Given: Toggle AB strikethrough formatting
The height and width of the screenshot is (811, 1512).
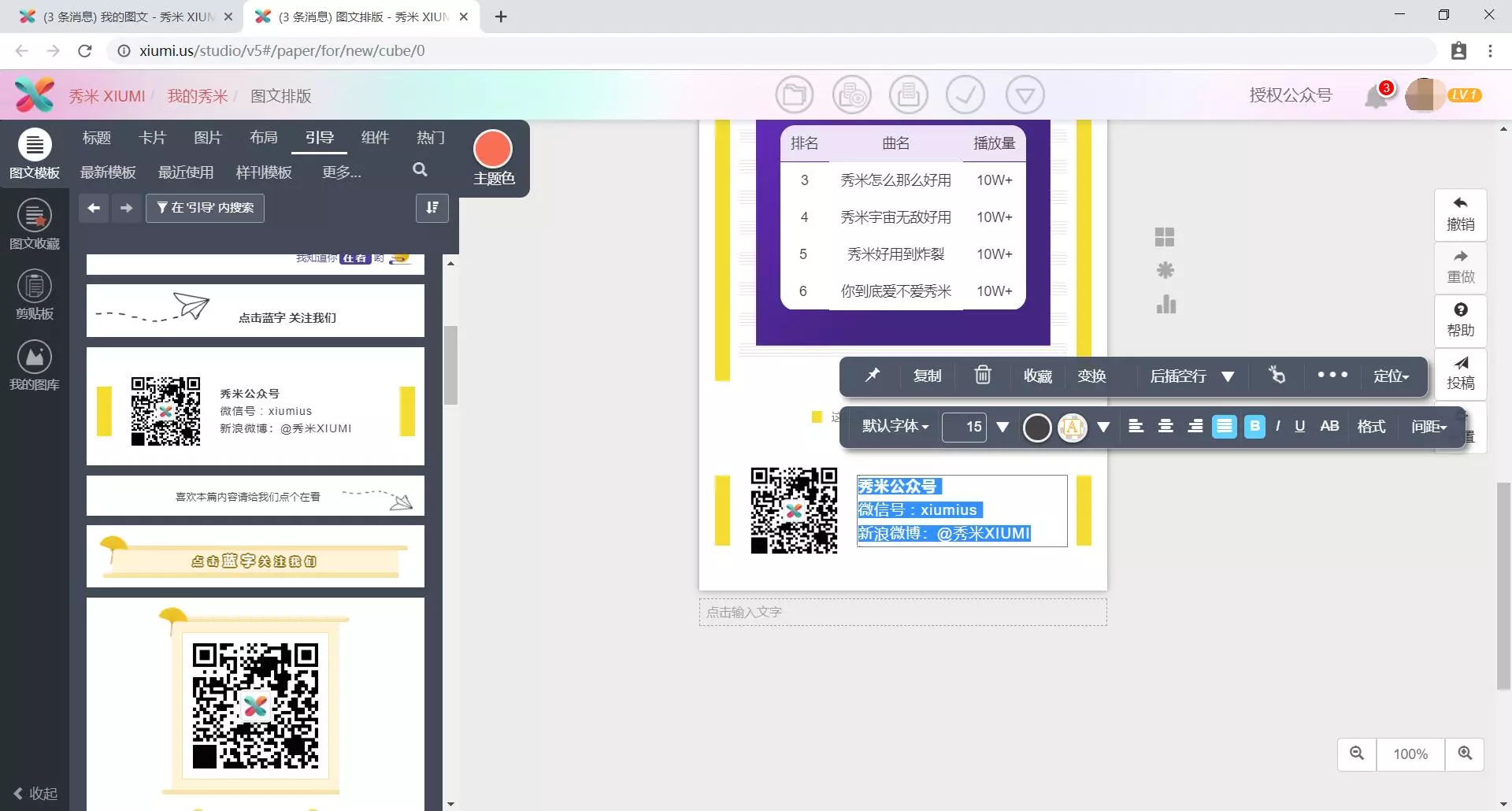Looking at the screenshot, I should pyautogui.click(x=1329, y=426).
